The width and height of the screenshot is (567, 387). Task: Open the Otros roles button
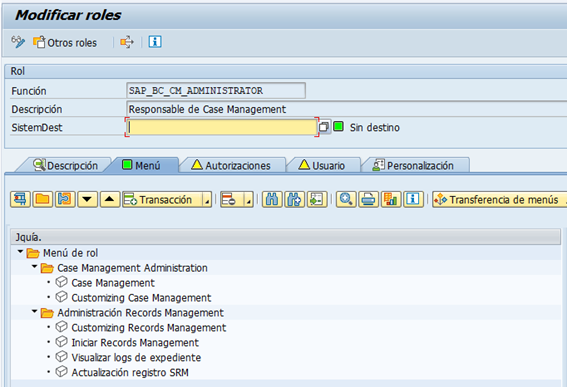65,43
